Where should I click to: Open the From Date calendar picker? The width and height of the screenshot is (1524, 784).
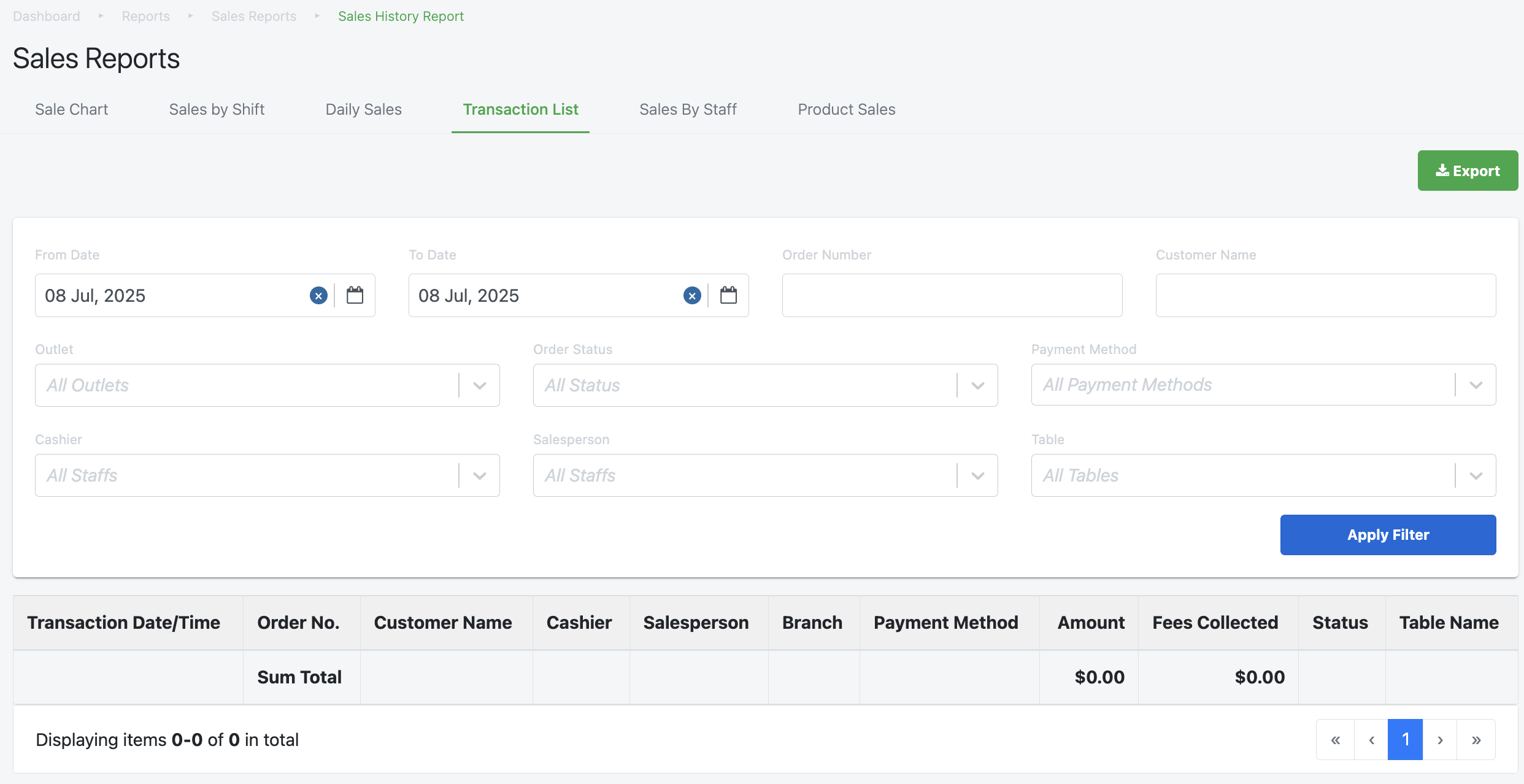(x=355, y=296)
